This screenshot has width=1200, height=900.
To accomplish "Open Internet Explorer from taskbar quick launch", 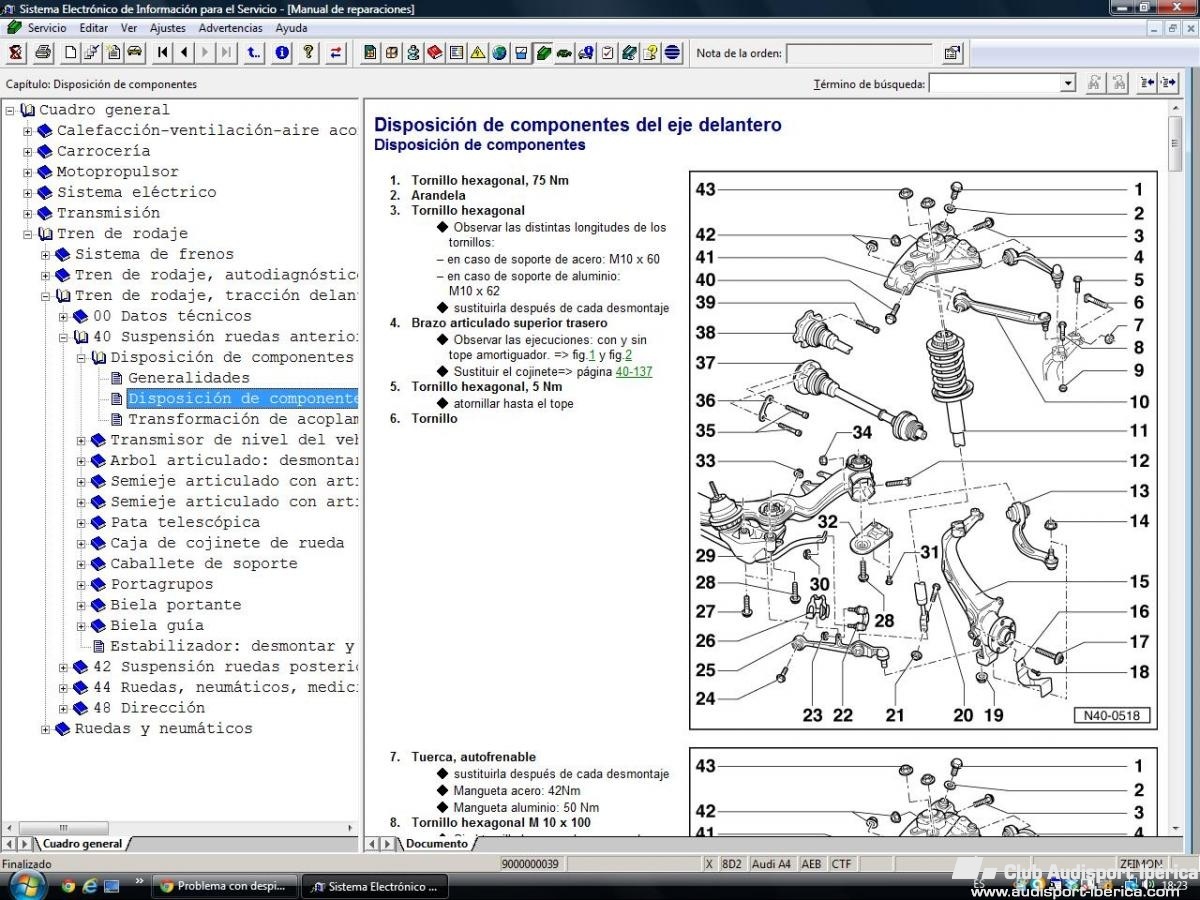I will [x=90, y=886].
